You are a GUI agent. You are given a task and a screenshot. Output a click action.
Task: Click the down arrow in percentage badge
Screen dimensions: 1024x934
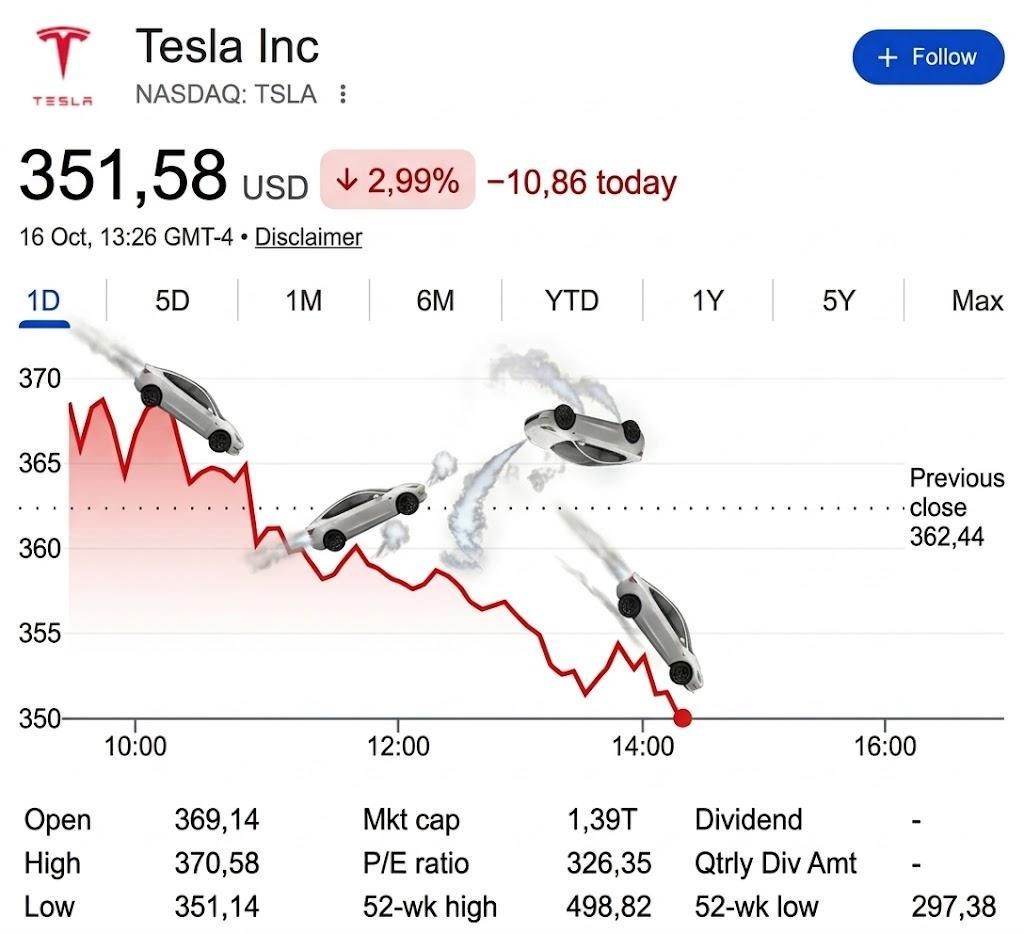pyautogui.click(x=347, y=180)
